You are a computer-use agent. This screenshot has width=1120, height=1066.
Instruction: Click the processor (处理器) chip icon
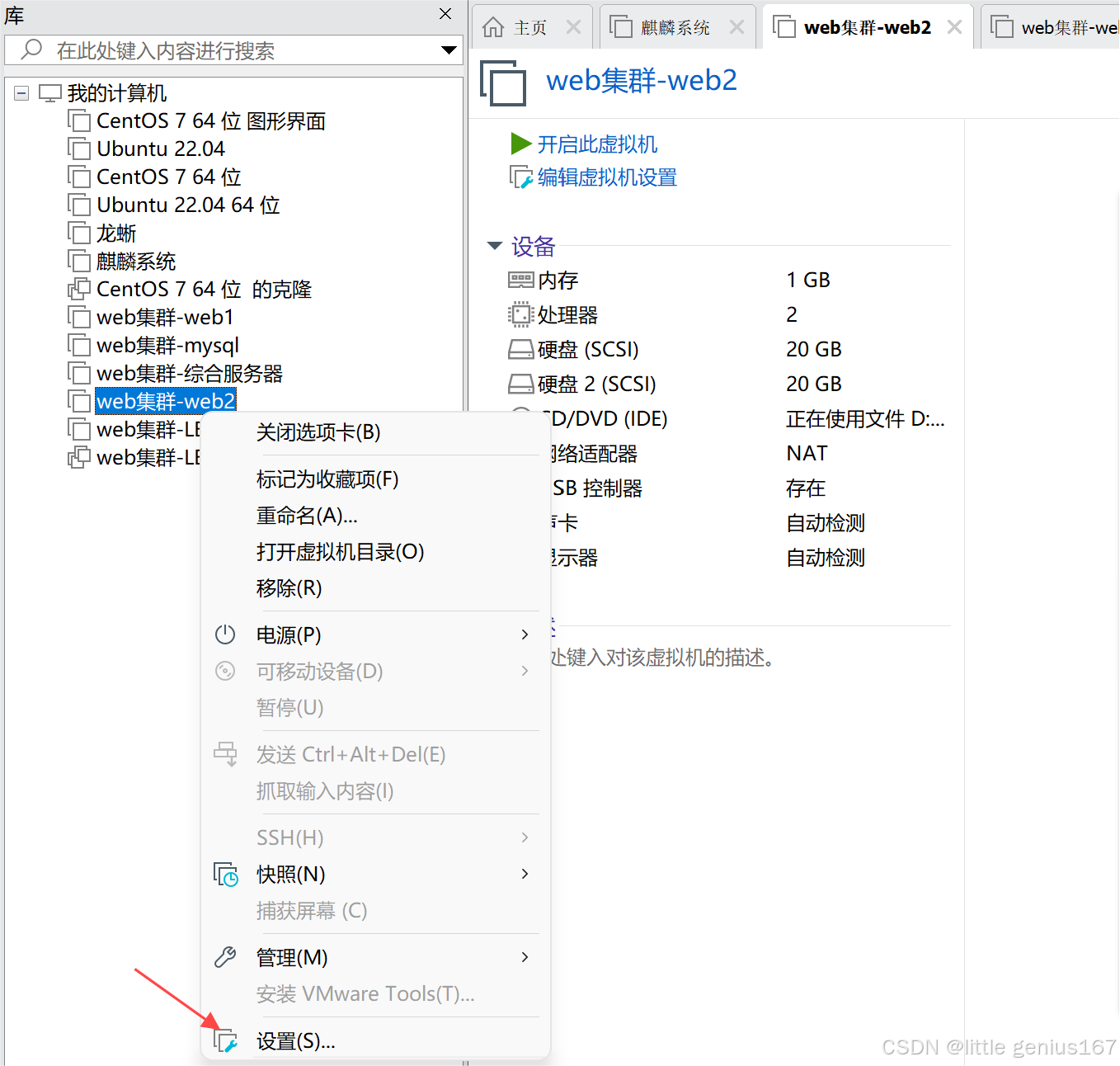[520, 315]
